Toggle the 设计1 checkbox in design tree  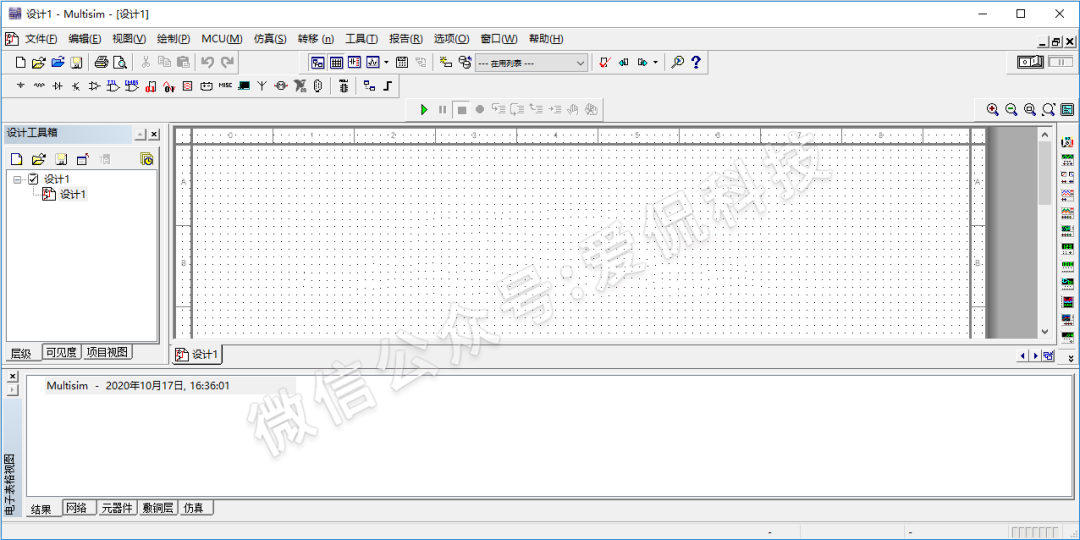click(x=33, y=179)
